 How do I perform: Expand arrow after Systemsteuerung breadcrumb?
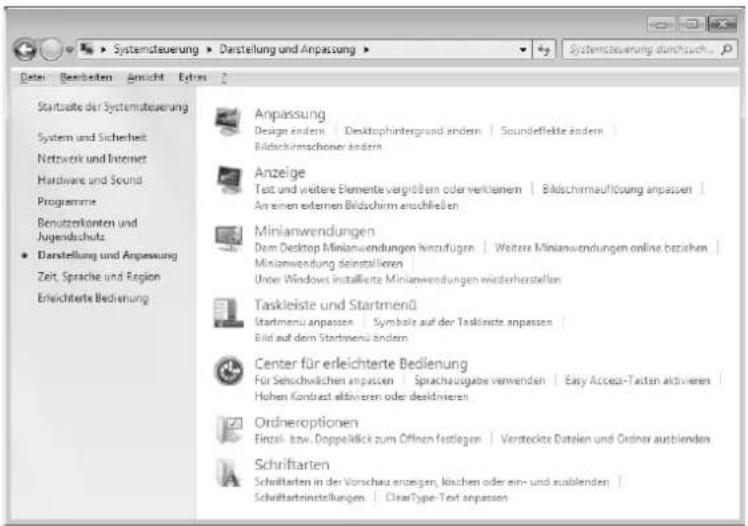coord(209,50)
